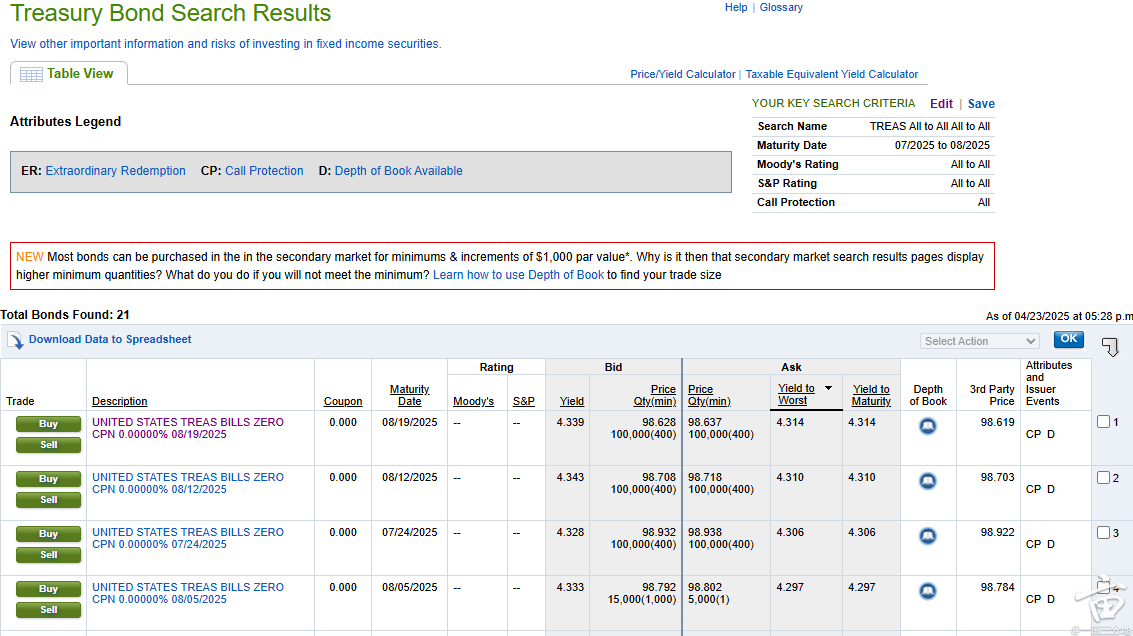The width and height of the screenshot is (1133, 636).
Task: Open Depth of Book icon for 08/12/2025 bill
Action: (928, 481)
